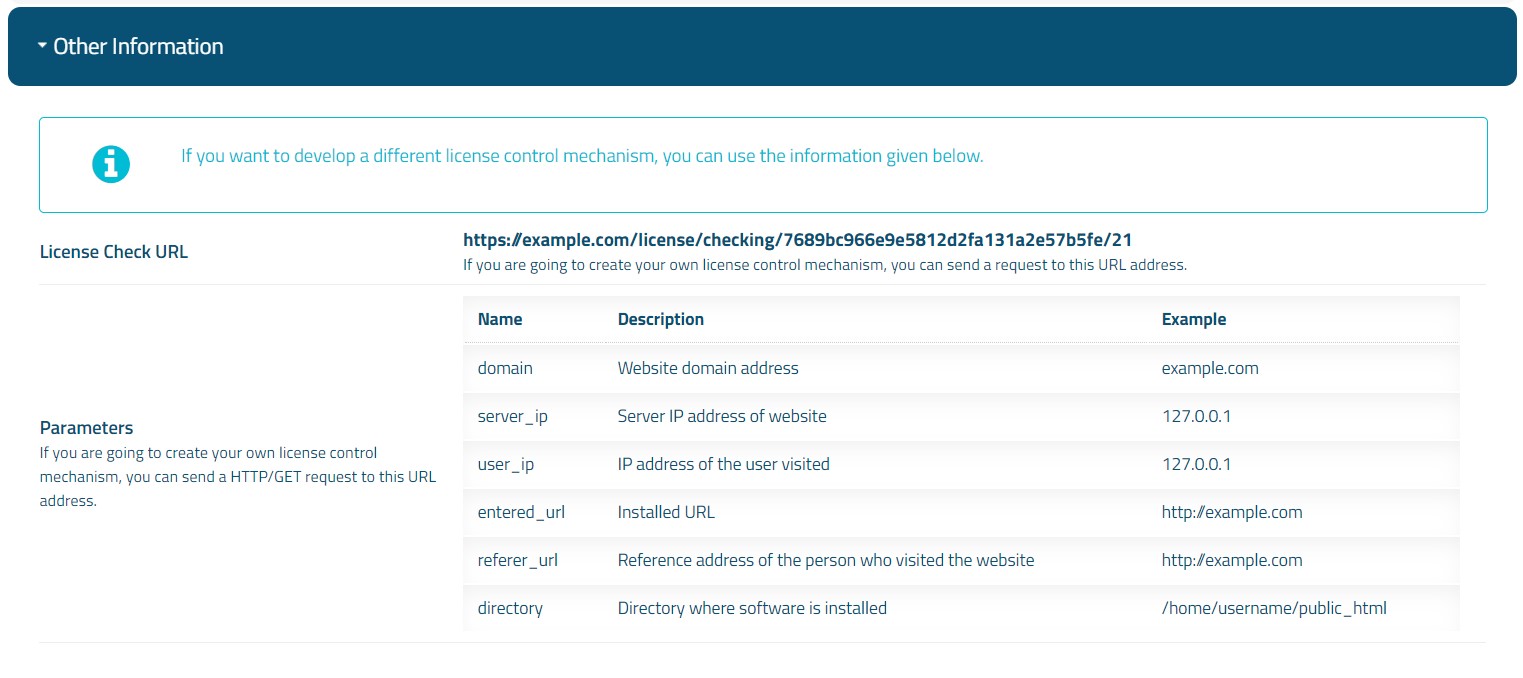
Task: Click 'Directory where software is installed' description
Action: pyautogui.click(x=752, y=608)
